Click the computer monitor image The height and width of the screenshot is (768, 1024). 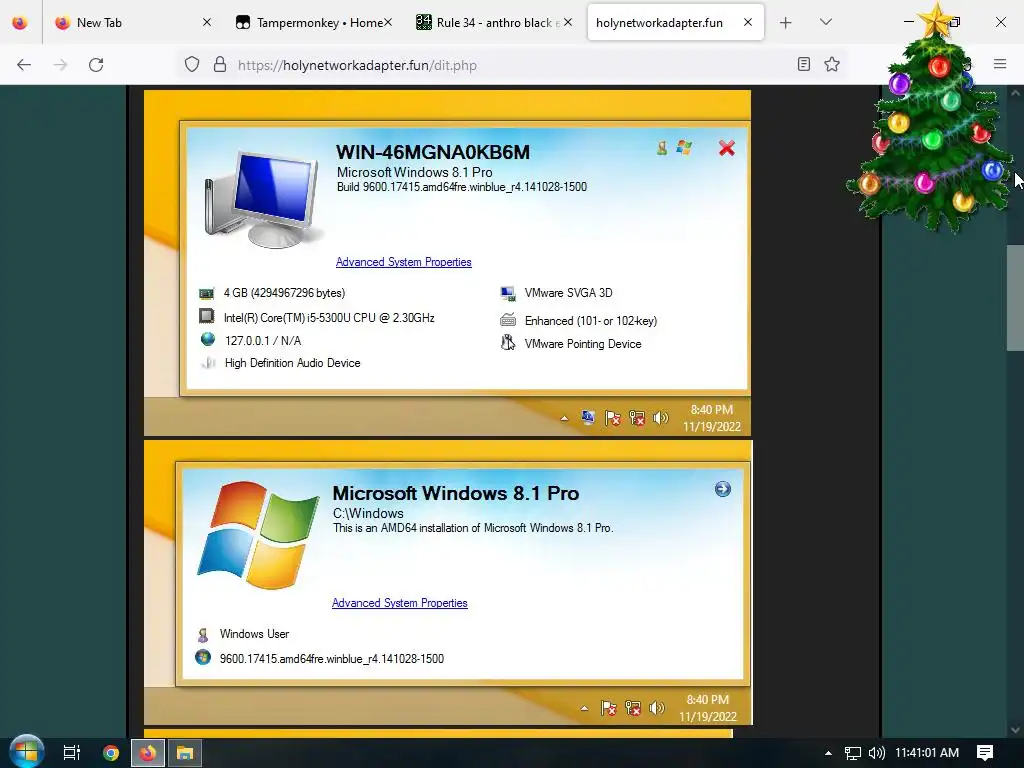click(264, 199)
